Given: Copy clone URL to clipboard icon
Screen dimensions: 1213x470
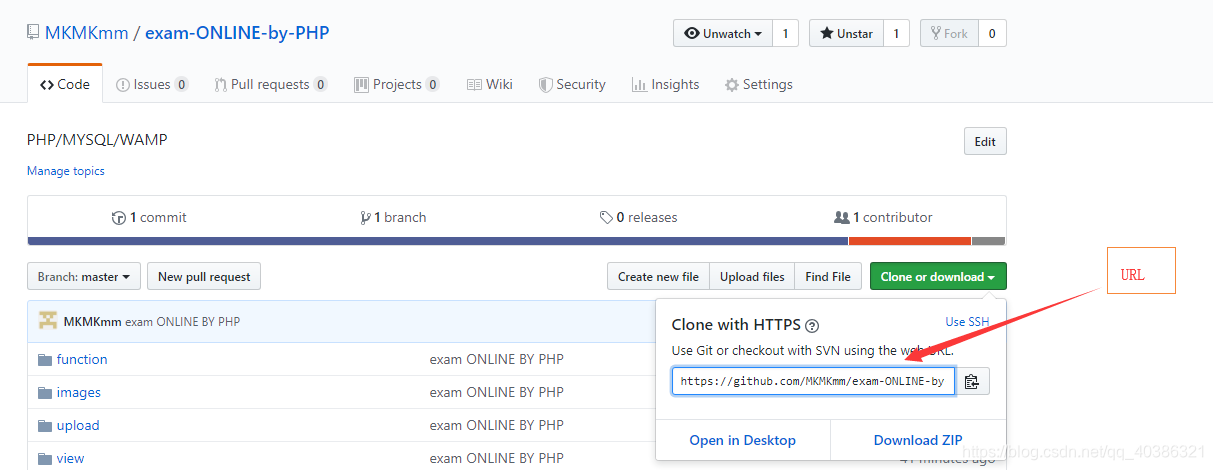Looking at the screenshot, I should [971, 381].
